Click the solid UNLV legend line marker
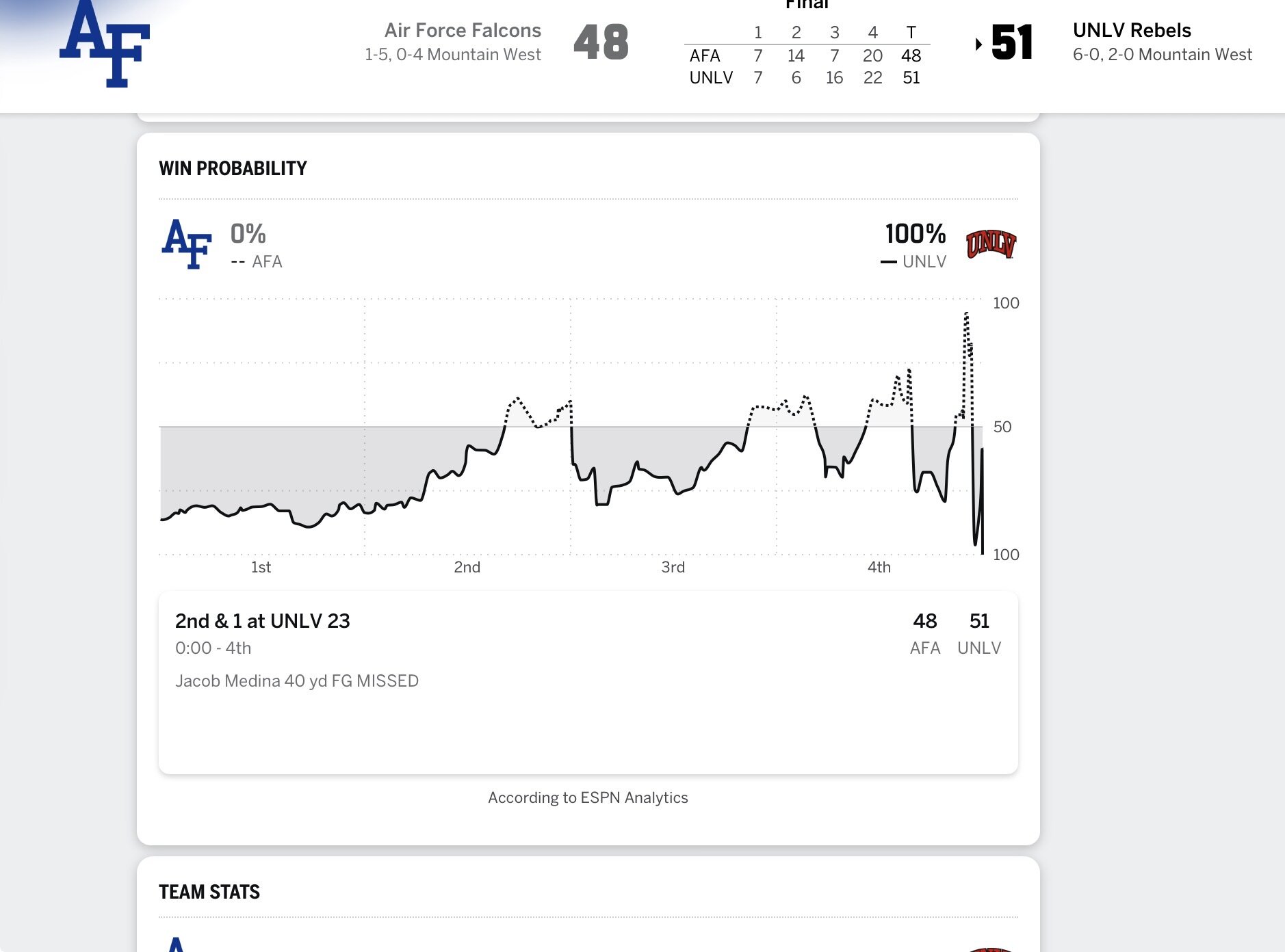 click(x=888, y=262)
